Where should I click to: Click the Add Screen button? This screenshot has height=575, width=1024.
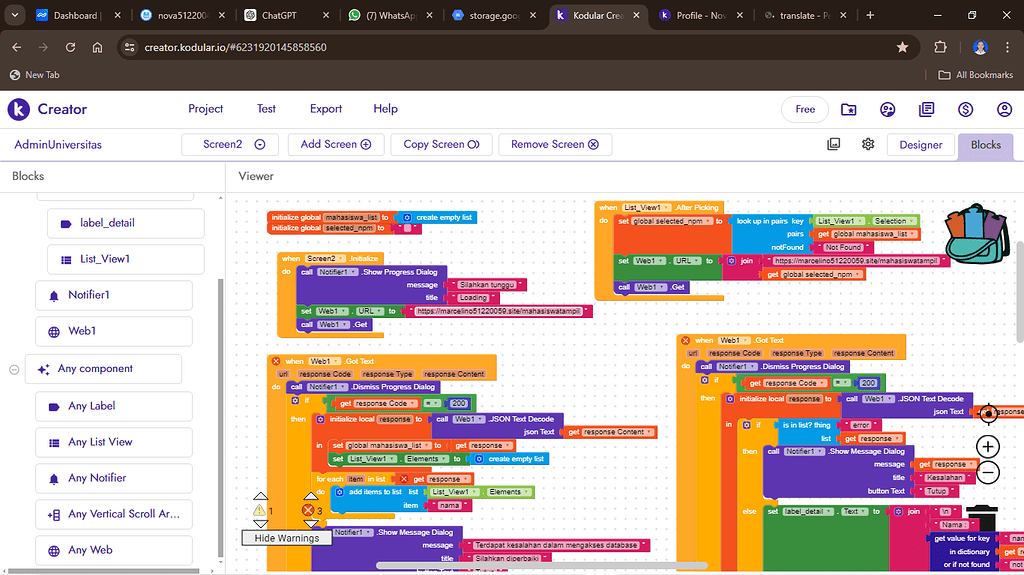click(x=336, y=144)
